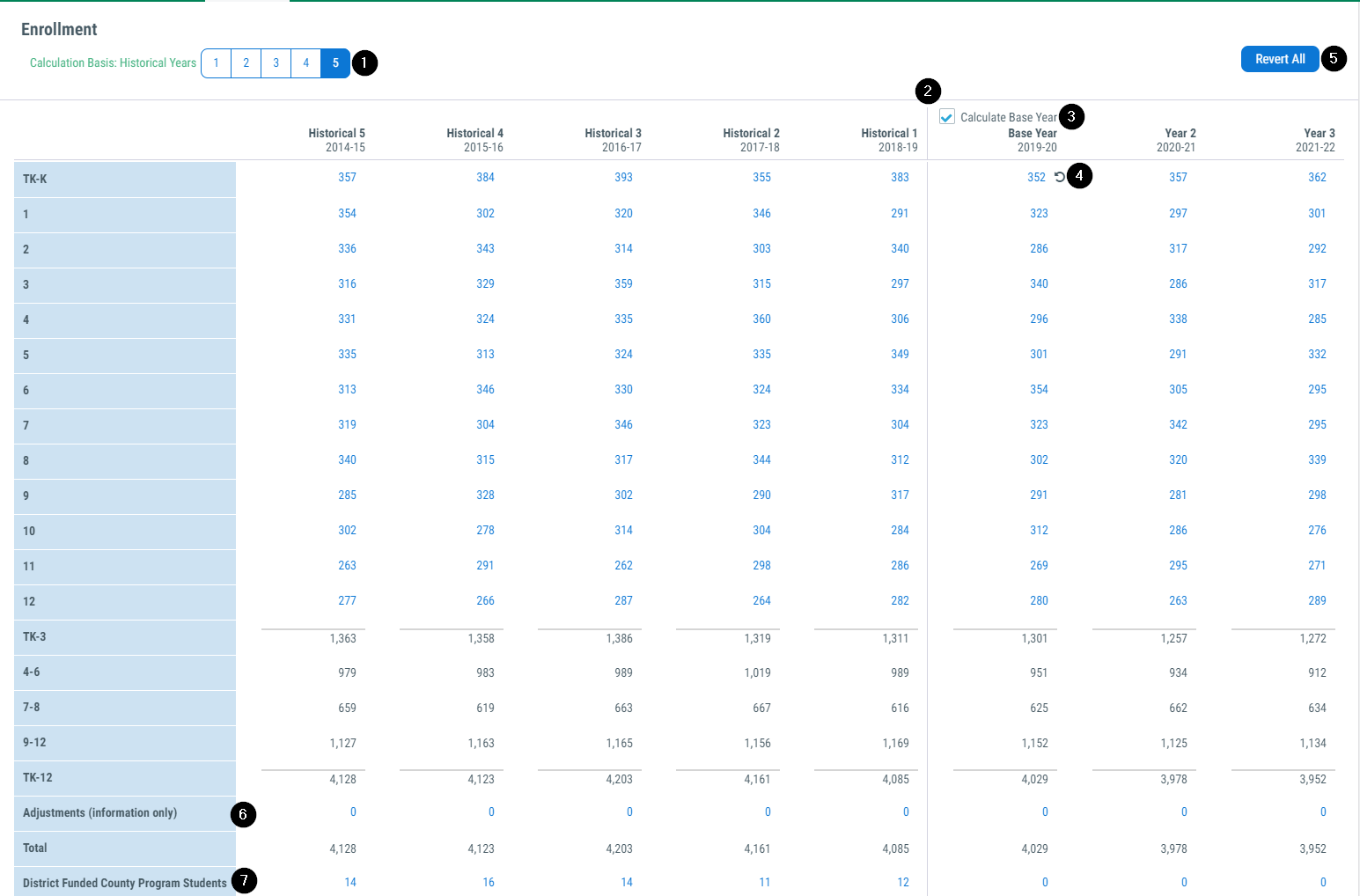Image resolution: width=1360 pixels, height=896 pixels.
Task: Click grade 12 value 277 in 2014-15
Action: click(348, 601)
